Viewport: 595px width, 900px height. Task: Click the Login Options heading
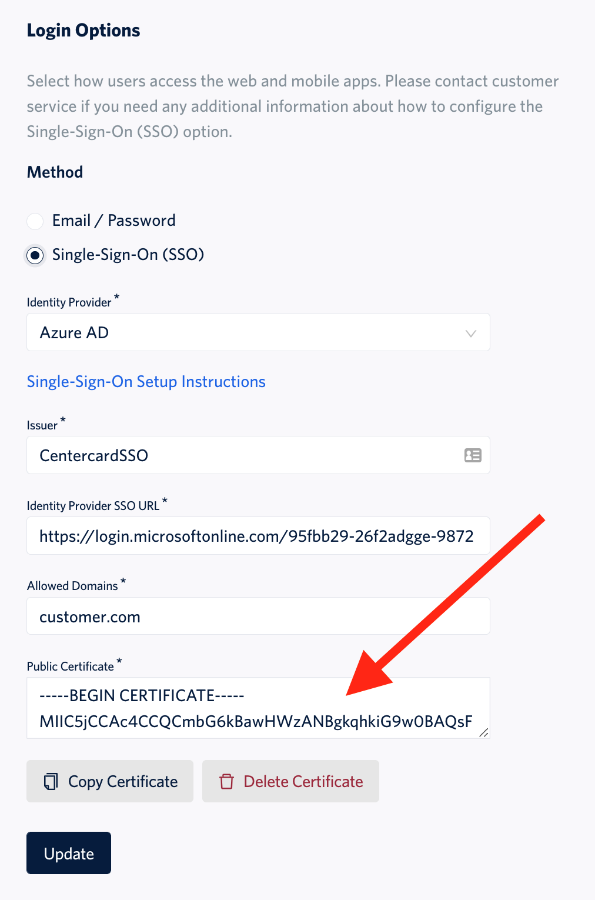tap(83, 30)
